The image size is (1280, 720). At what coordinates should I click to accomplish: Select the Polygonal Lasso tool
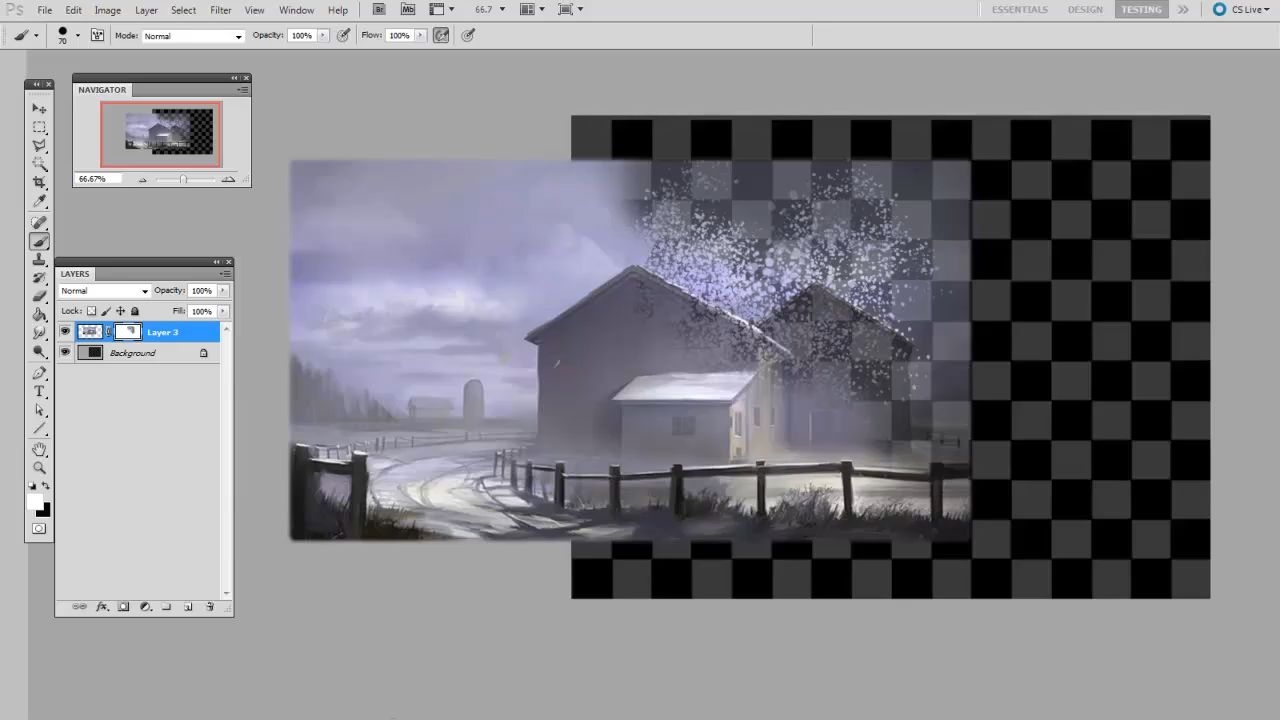[x=39, y=146]
